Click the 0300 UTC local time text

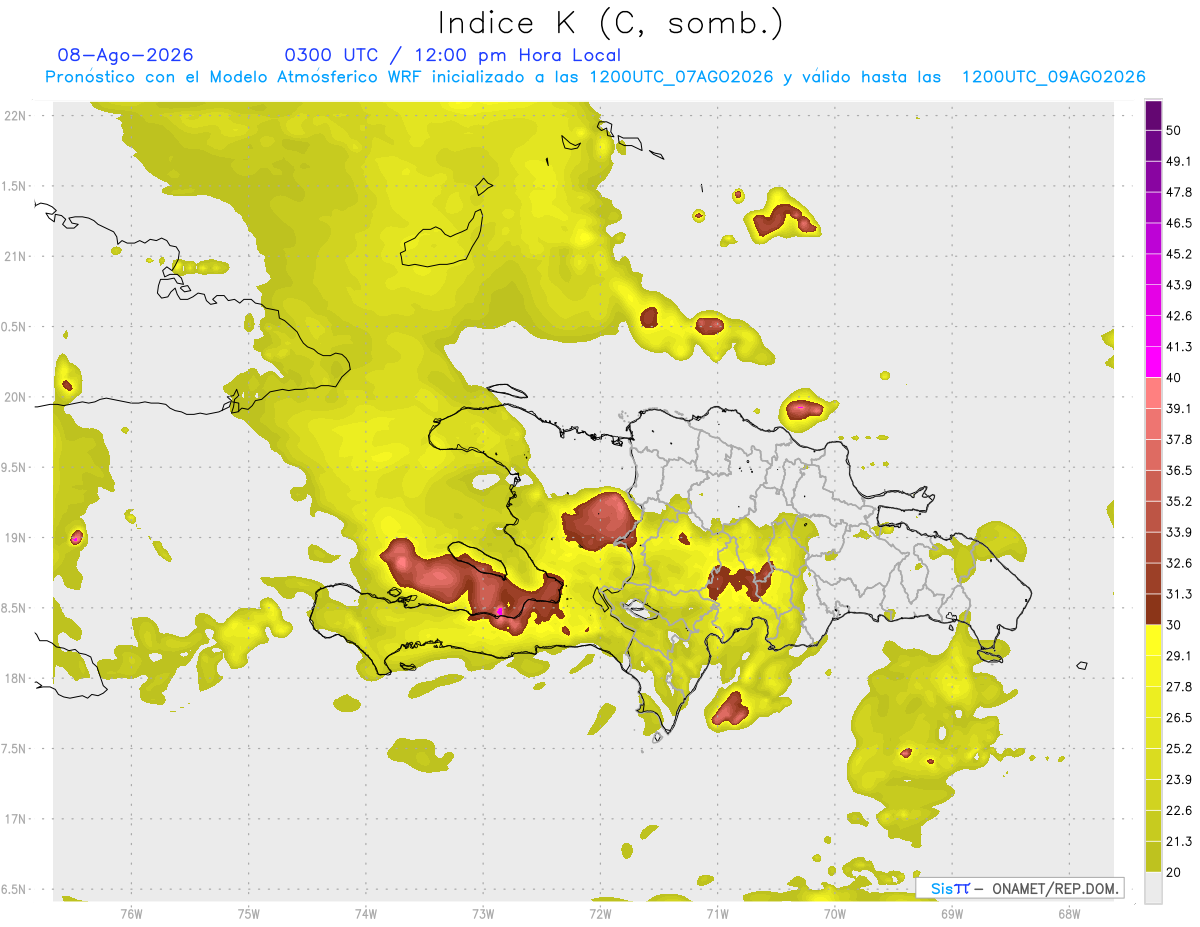pos(453,55)
